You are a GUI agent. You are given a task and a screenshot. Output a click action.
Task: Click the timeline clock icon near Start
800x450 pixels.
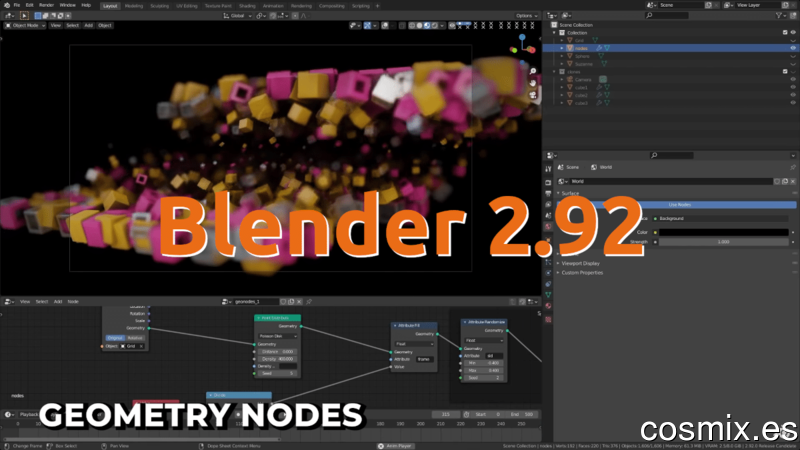[466, 414]
